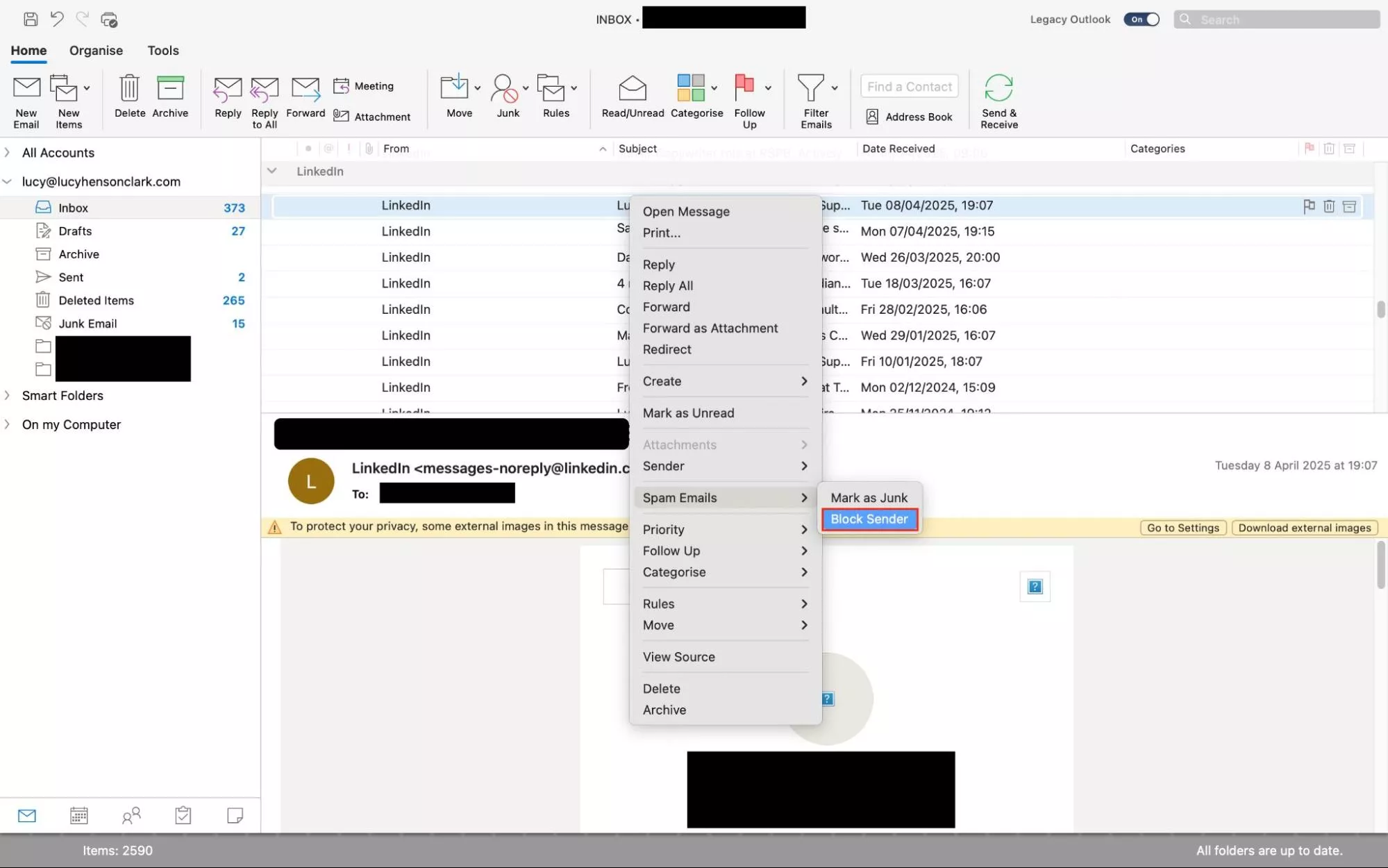Switch to the Organise tab

point(96,51)
